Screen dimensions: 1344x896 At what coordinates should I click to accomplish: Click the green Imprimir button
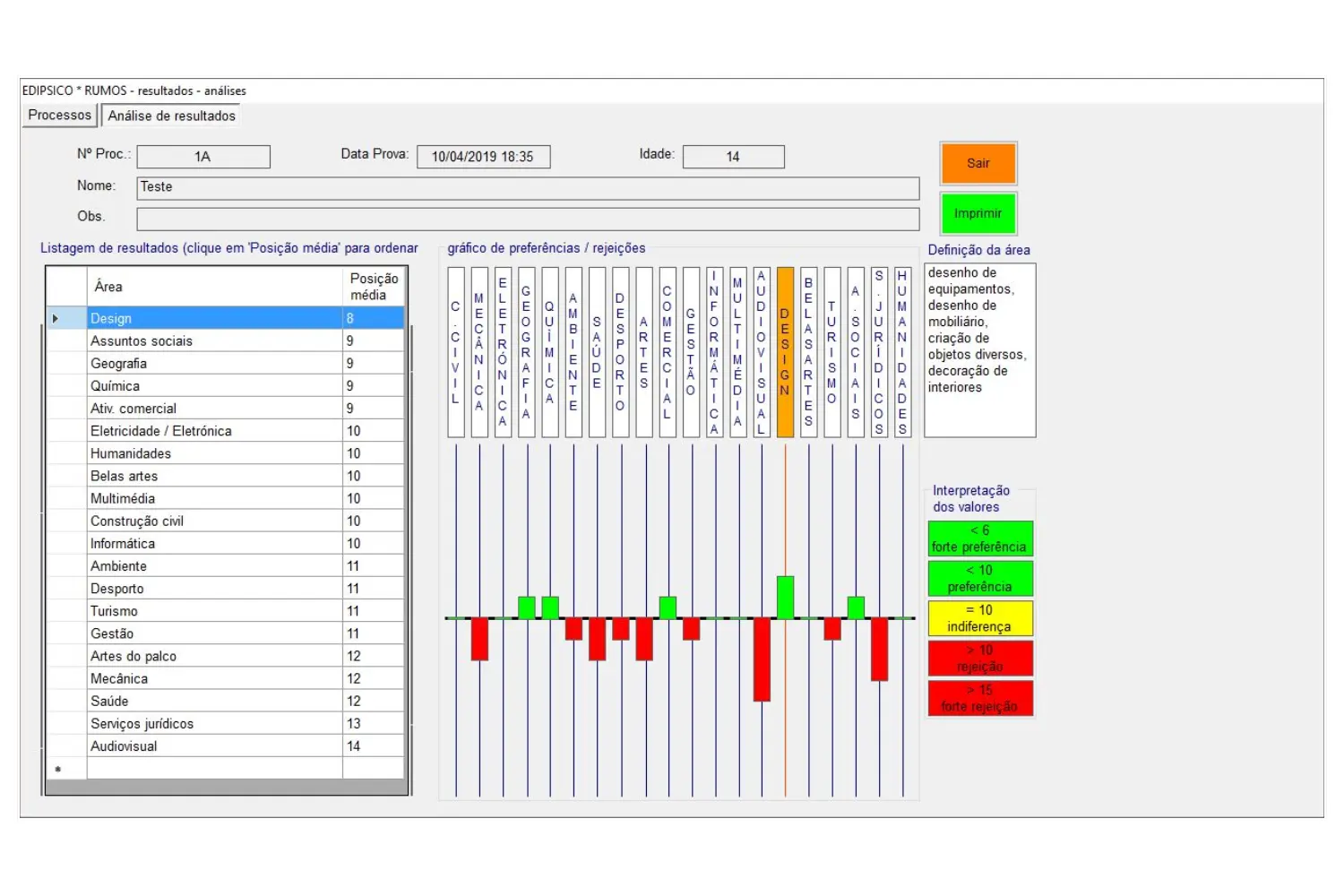(978, 213)
